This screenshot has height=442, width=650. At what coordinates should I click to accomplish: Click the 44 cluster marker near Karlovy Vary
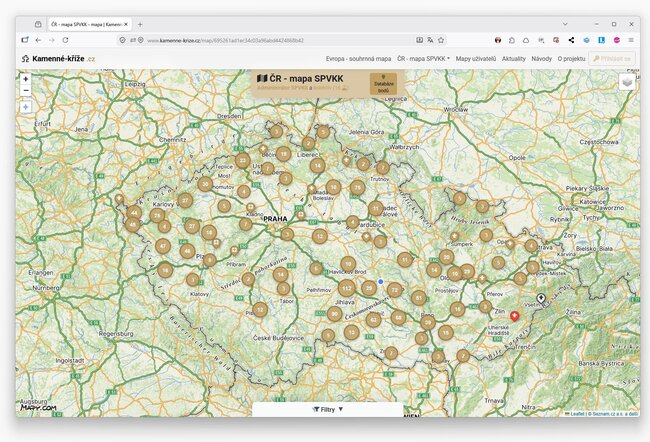coord(134,213)
